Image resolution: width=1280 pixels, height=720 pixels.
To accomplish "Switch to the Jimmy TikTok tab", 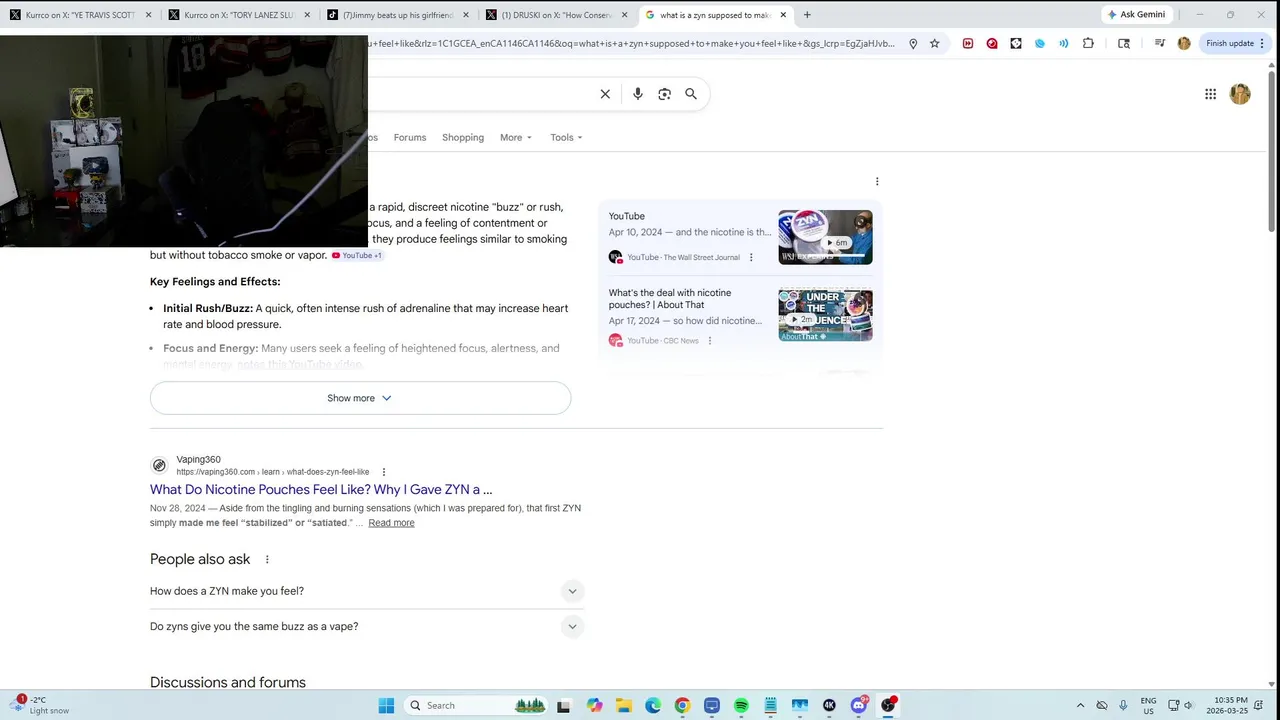I will click(x=398, y=15).
